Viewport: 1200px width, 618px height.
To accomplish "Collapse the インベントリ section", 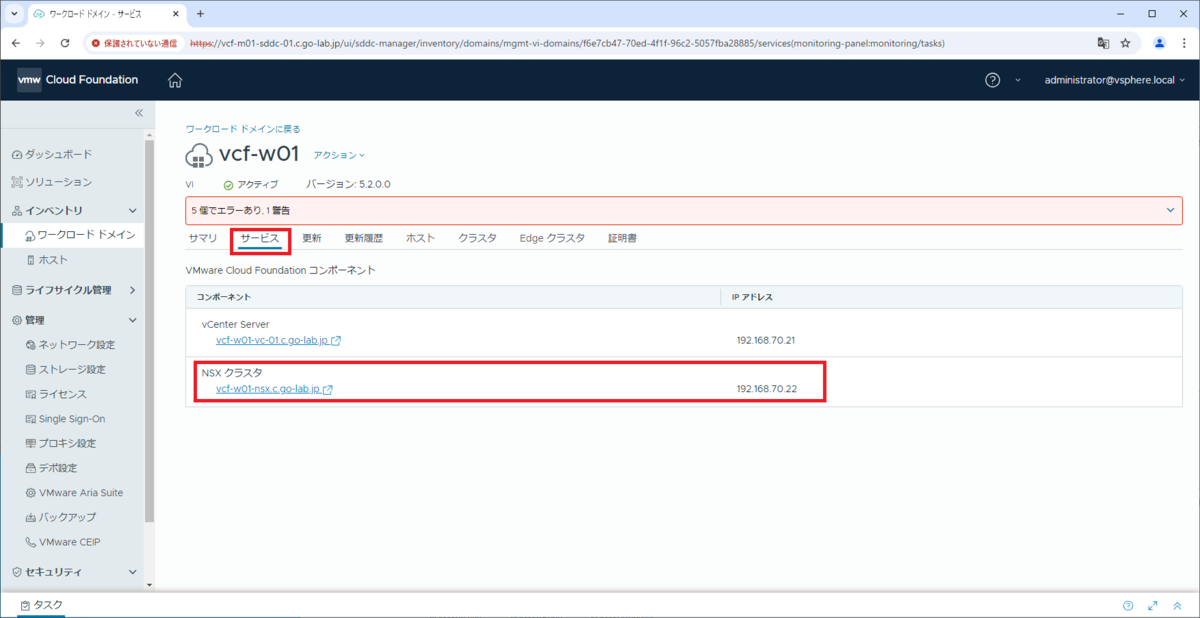I will pyautogui.click(x=133, y=211).
